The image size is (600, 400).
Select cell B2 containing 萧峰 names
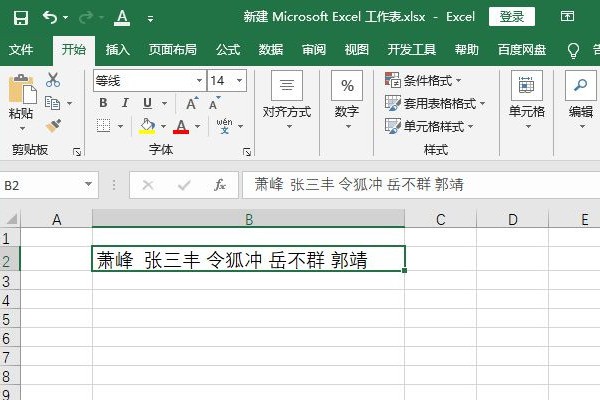point(248,260)
